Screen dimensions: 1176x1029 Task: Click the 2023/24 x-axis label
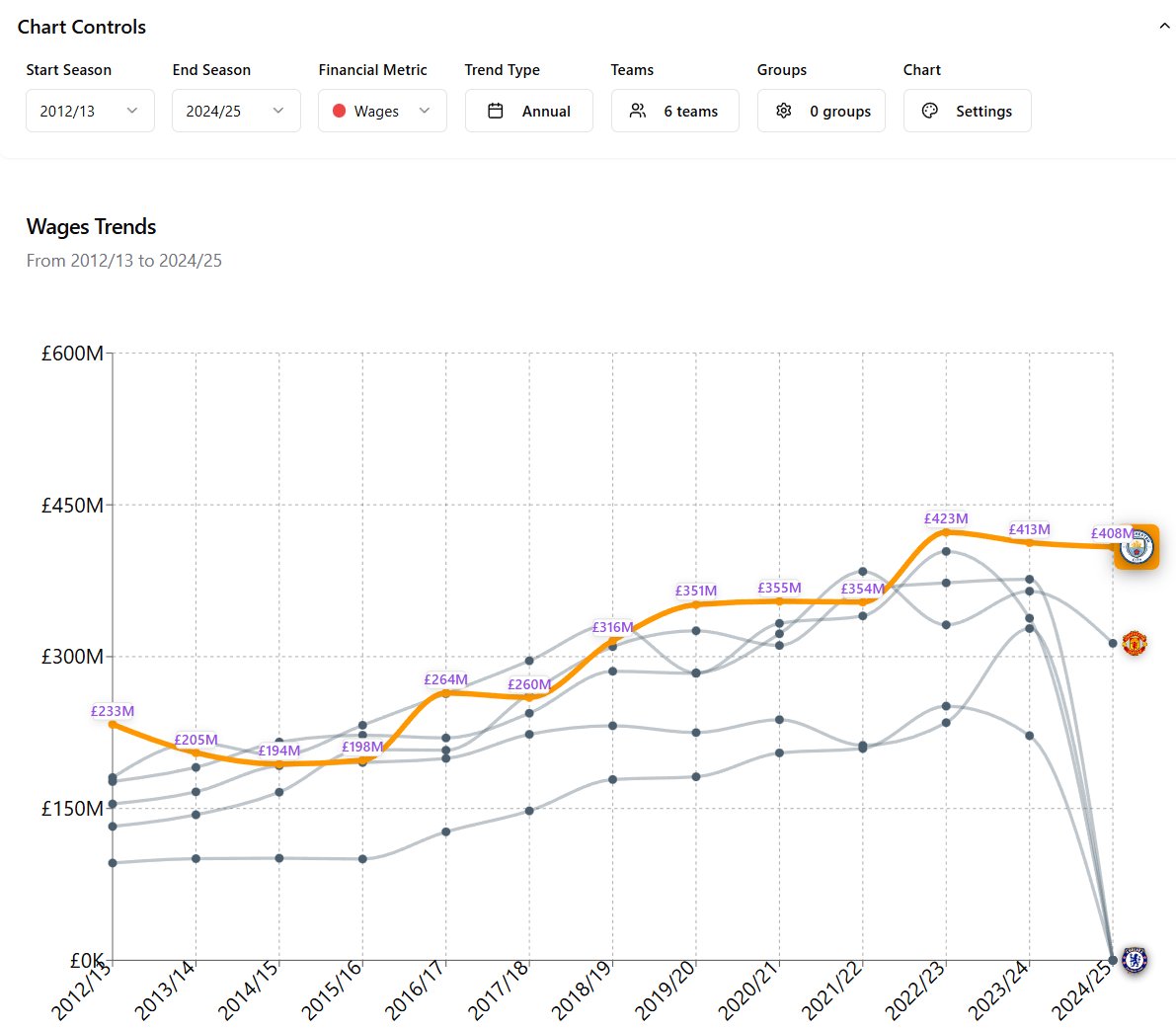tap(998, 990)
